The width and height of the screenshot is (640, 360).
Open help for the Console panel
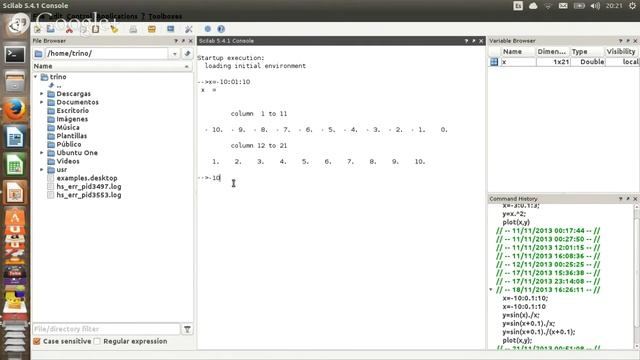click(466, 41)
